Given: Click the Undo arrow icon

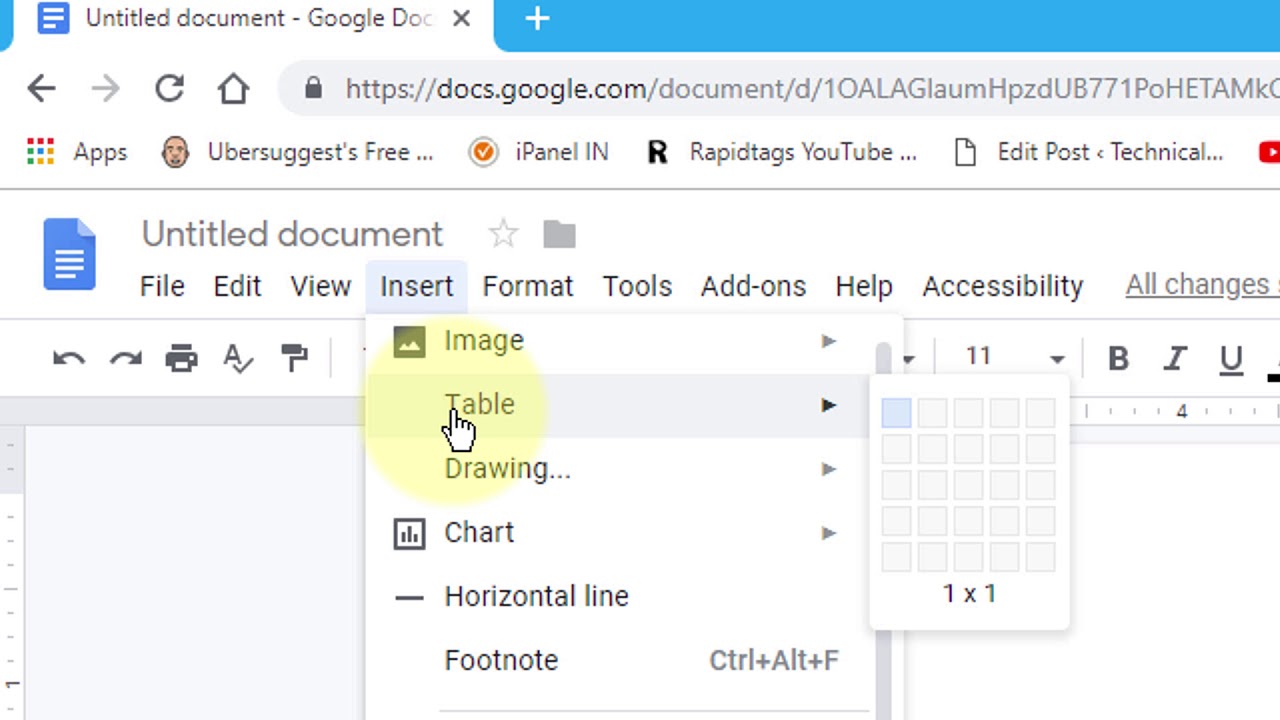Looking at the screenshot, I should click(x=69, y=358).
